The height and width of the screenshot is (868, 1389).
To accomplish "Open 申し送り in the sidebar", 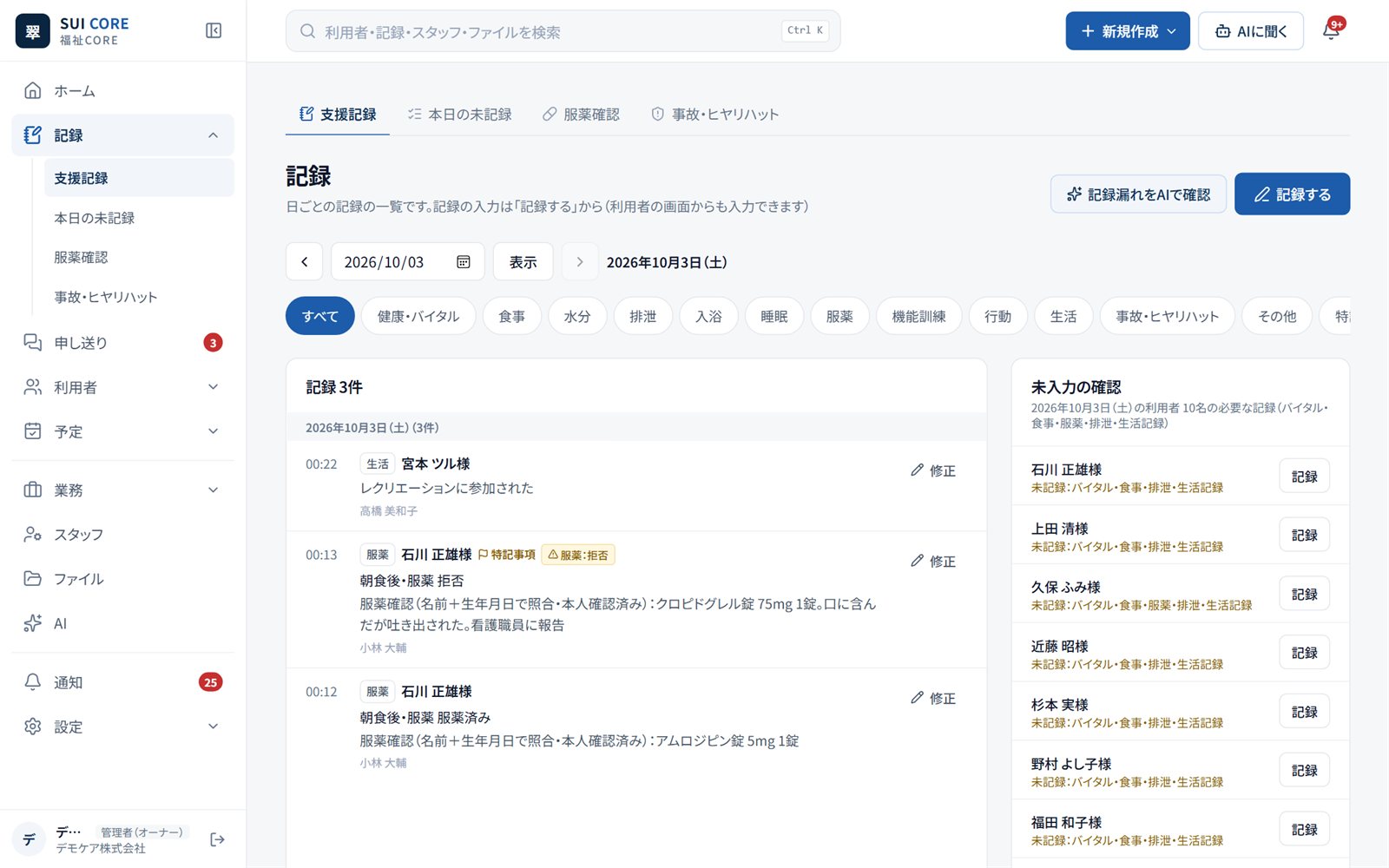I will (x=123, y=343).
